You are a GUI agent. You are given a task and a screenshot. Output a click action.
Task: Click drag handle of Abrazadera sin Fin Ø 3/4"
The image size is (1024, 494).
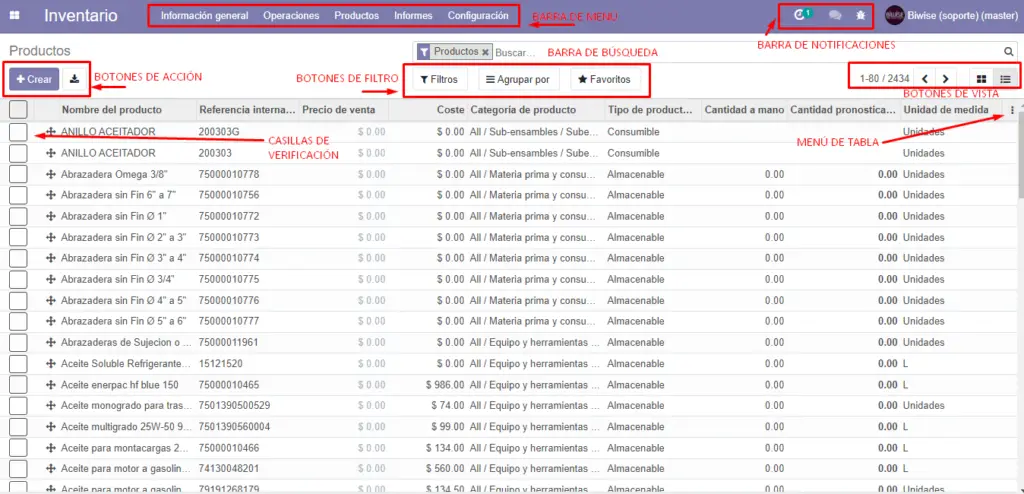tap(50, 280)
